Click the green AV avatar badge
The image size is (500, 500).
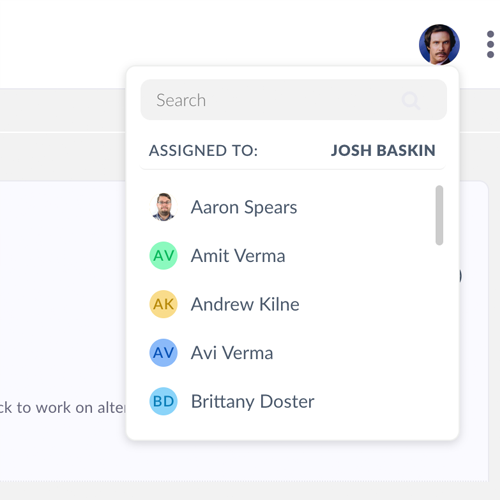pyautogui.click(x=163, y=256)
